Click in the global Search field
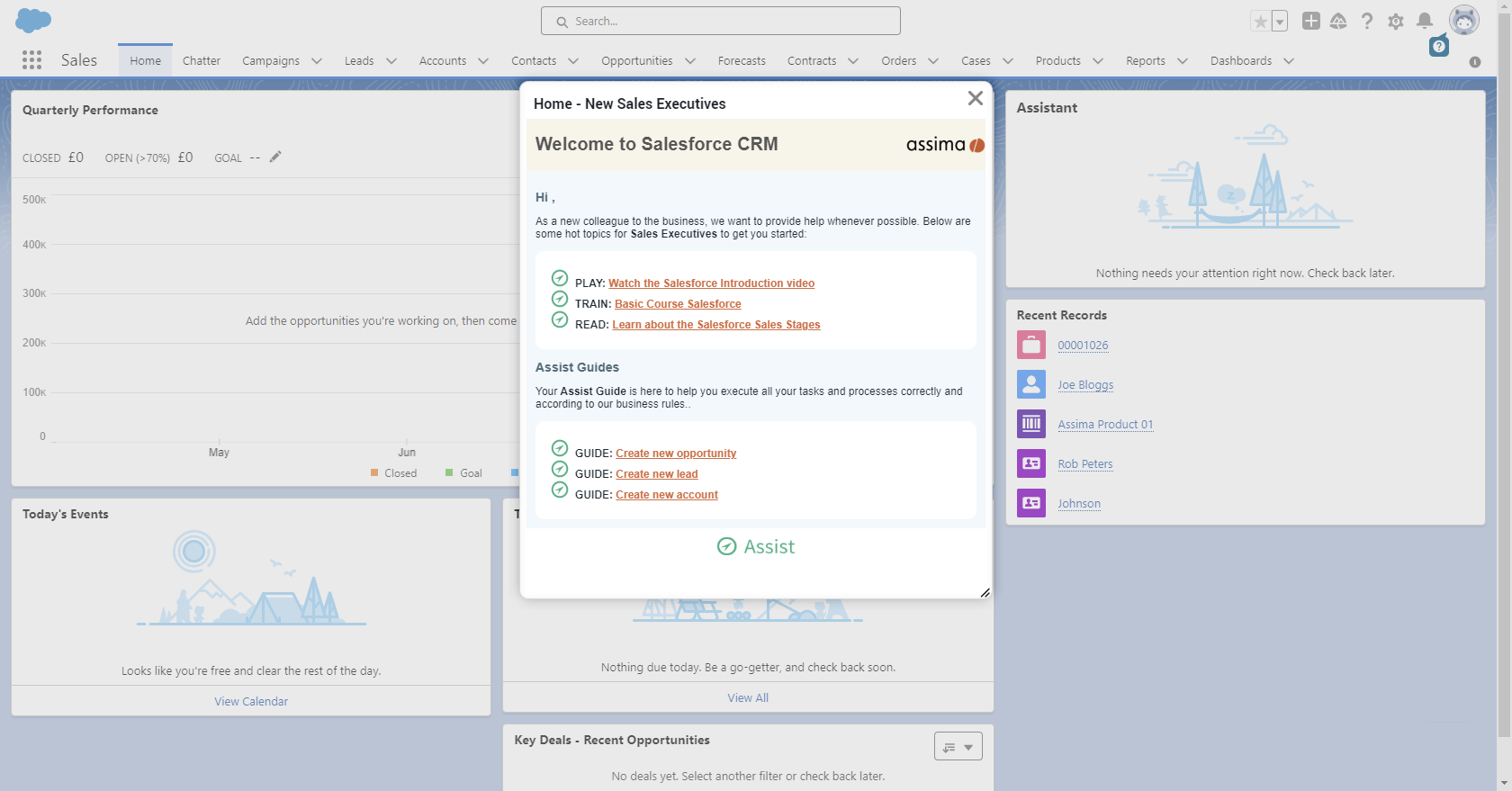Image resolution: width=1512 pixels, height=791 pixels. [720, 21]
